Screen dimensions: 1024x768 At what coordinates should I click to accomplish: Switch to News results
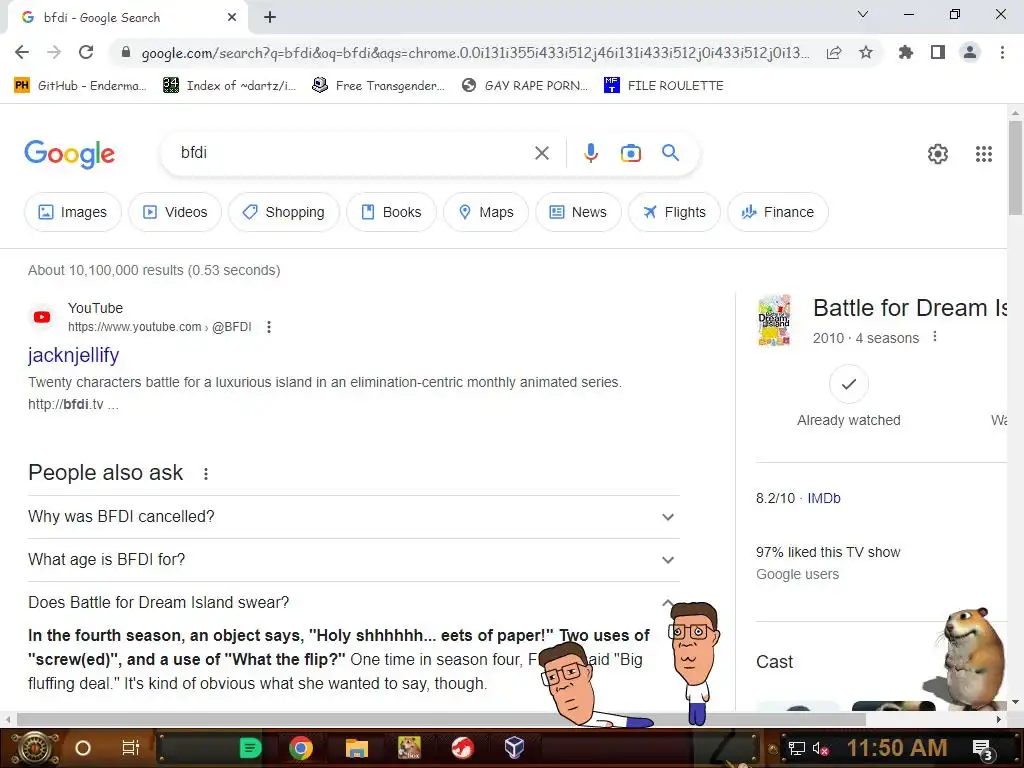tap(578, 212)
